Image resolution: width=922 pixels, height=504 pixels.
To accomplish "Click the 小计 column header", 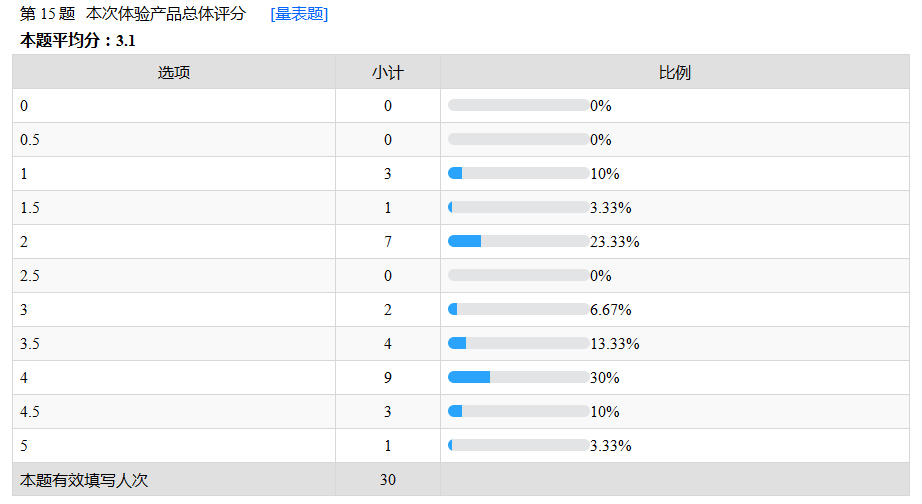I will click(388, 72).
